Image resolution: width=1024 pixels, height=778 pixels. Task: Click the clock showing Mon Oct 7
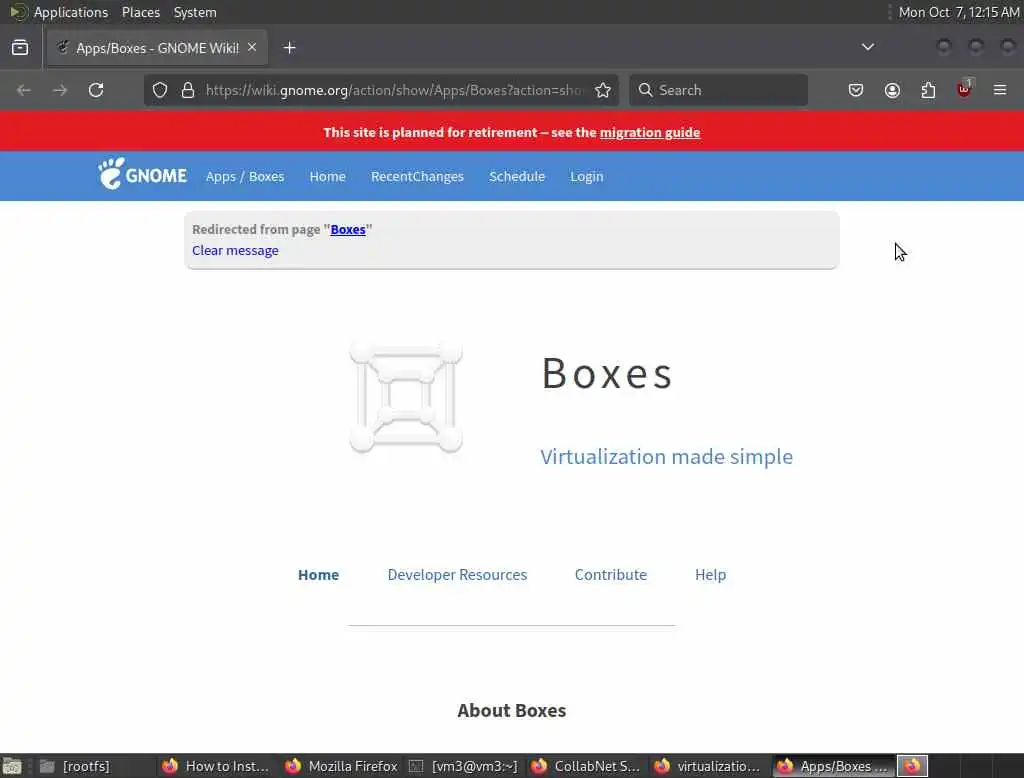click(959, 12)
